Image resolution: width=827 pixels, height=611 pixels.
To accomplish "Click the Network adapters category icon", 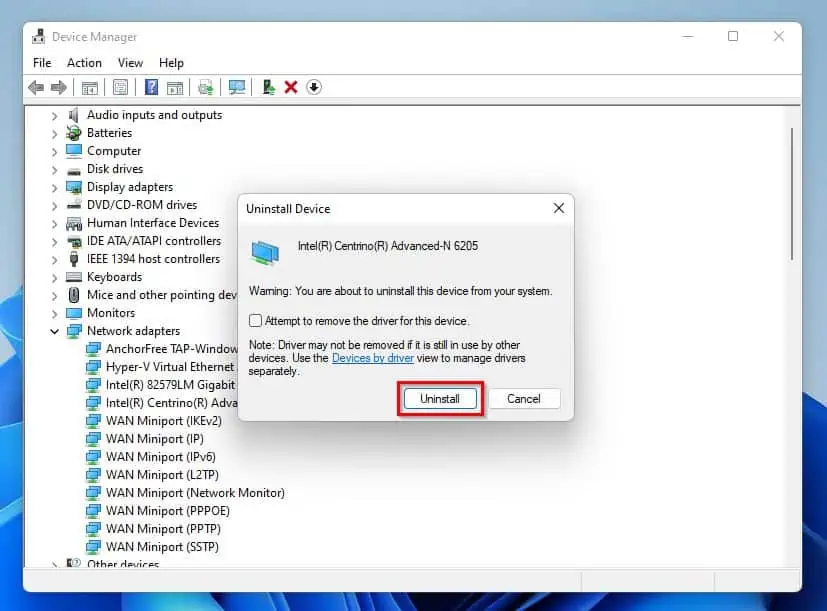I will pos(74,331).
